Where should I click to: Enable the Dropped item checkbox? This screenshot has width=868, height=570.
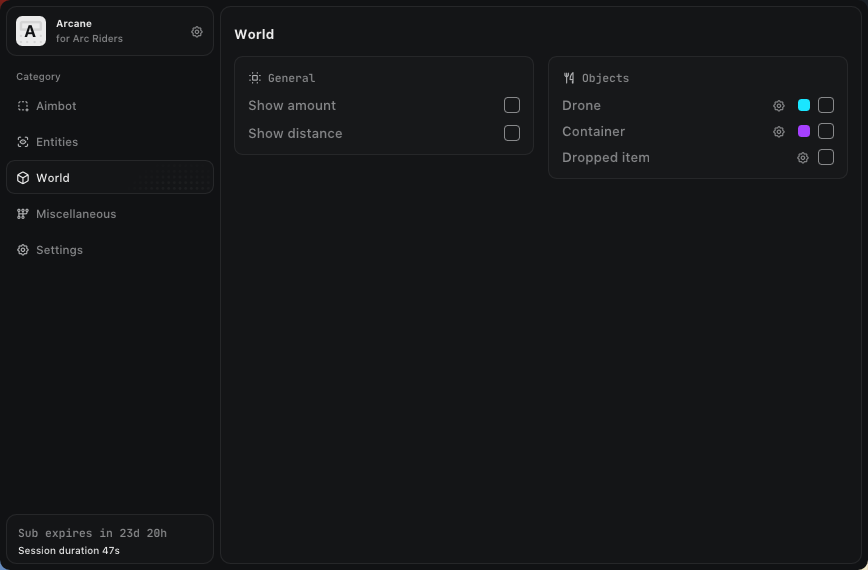tap(826, 157)
